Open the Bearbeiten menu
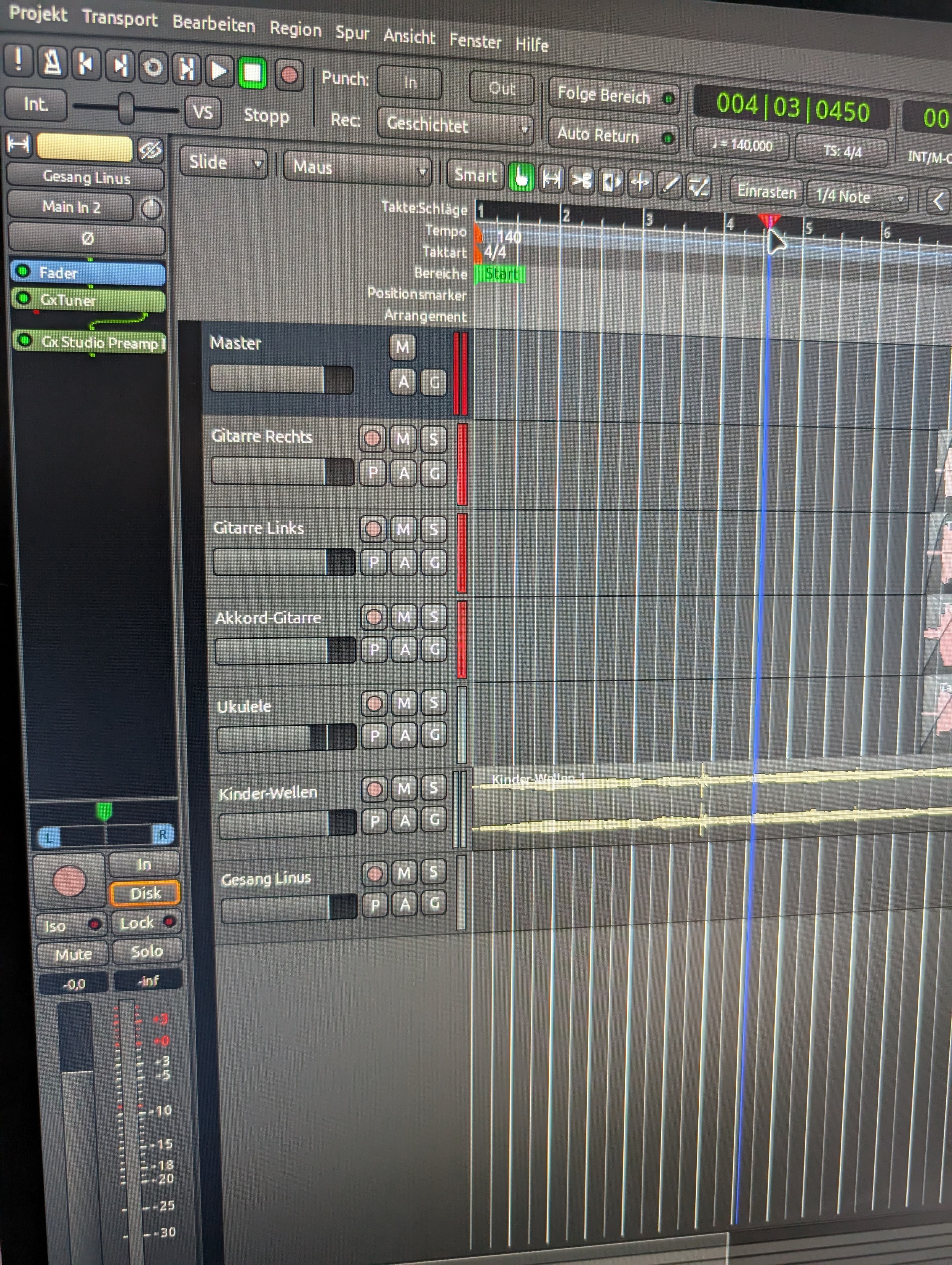 pyautogui.click(x=214, y=24)
